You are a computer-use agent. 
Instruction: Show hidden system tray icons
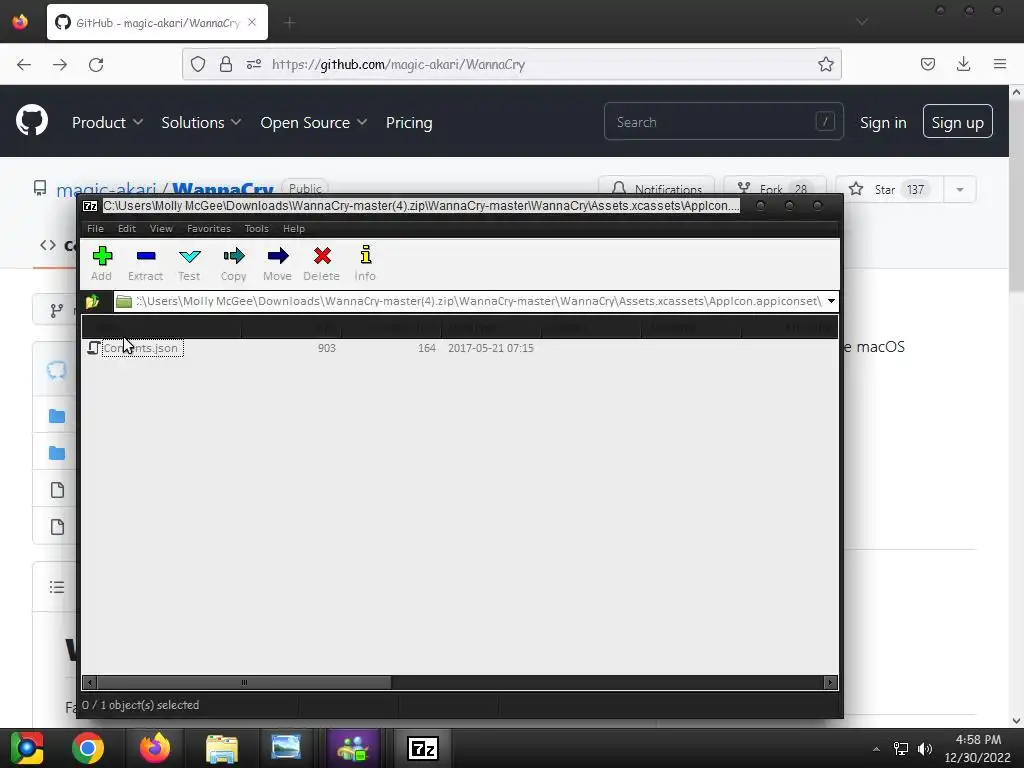coord(876,749)
